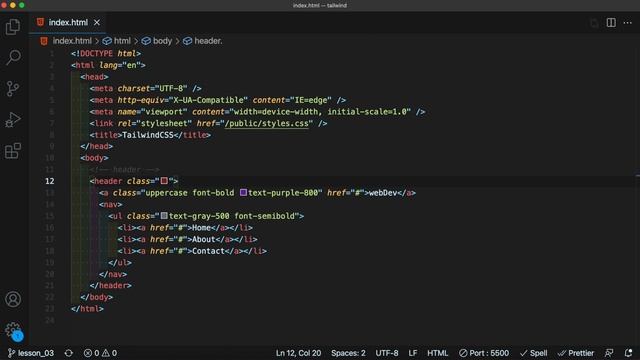Image resolution: width=640 pixels, height=360 pixels.
Task: Click the lesson_03 git branch indicator
Action: (31, 353)
